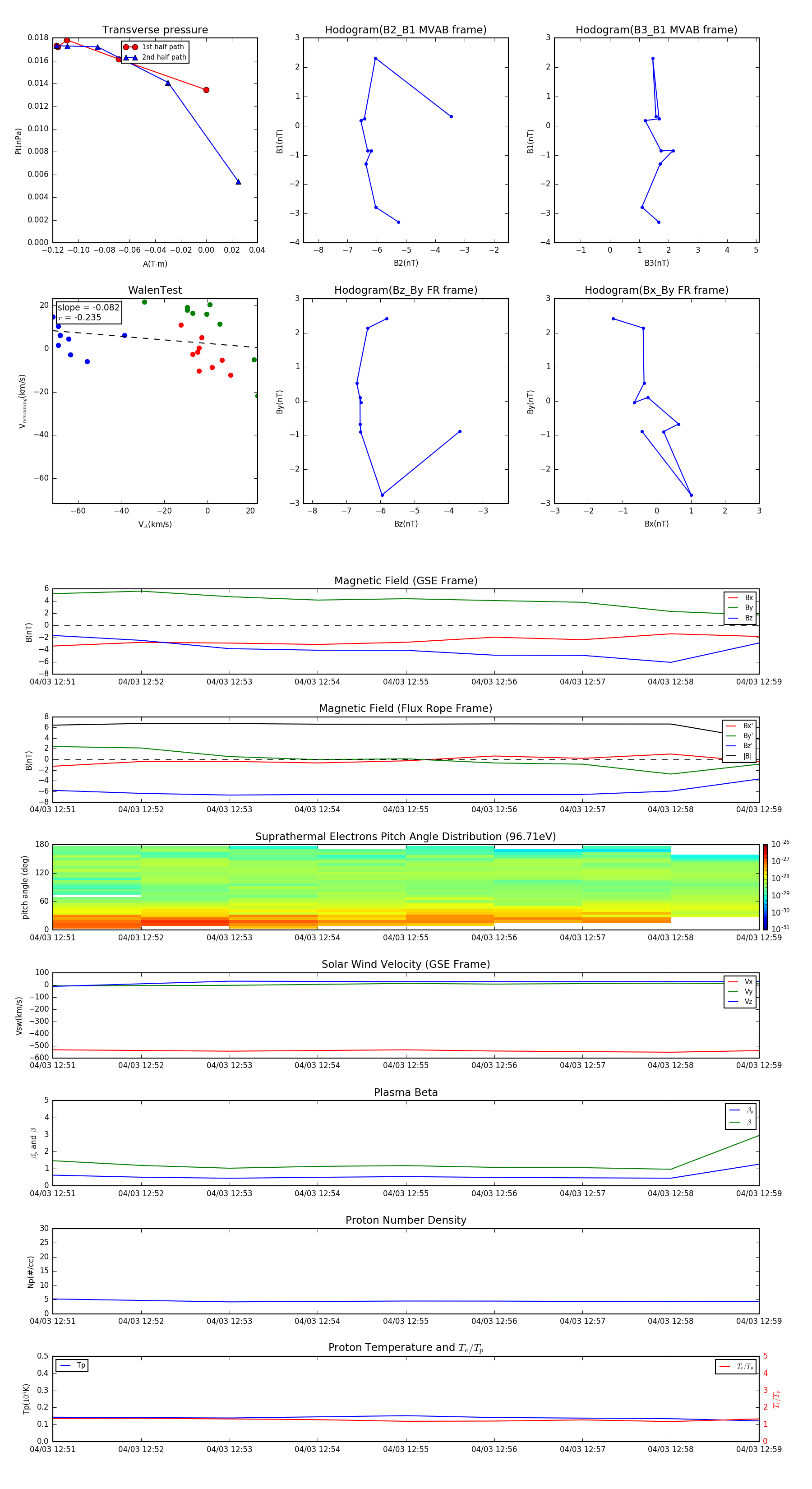Click the Bx legend entry in GSE magnetic field
This screenshot has width=812, height=1489.
740,598
